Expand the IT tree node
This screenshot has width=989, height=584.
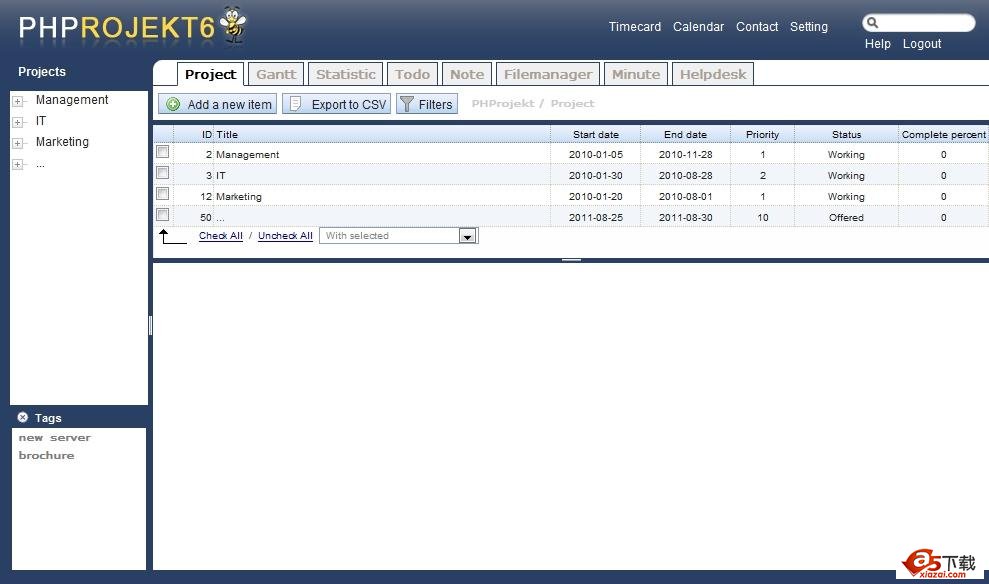pos(18,122)
